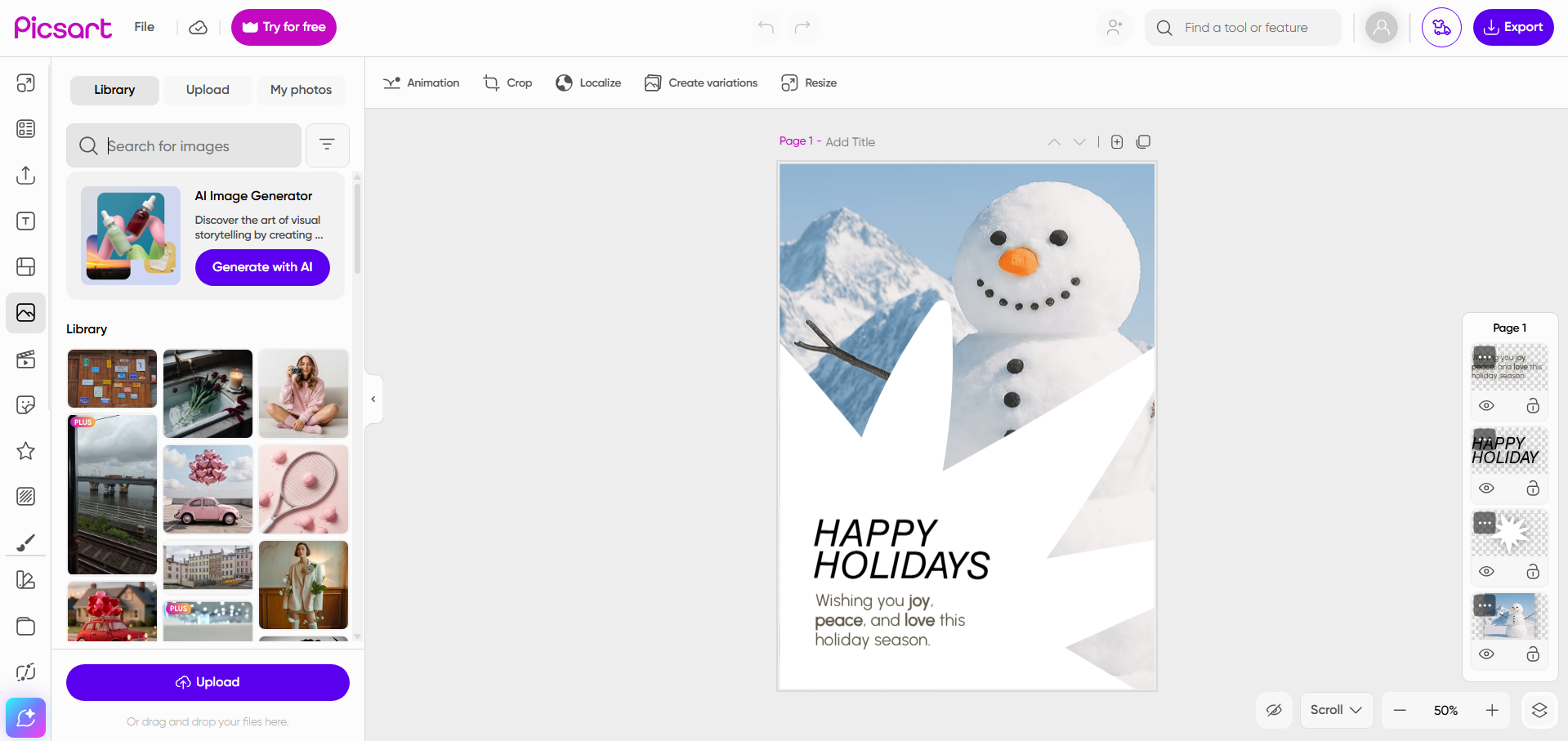This screenshot has width=1568, height=741.
Task: Click the Export button
Action: tap(1513, 28)
